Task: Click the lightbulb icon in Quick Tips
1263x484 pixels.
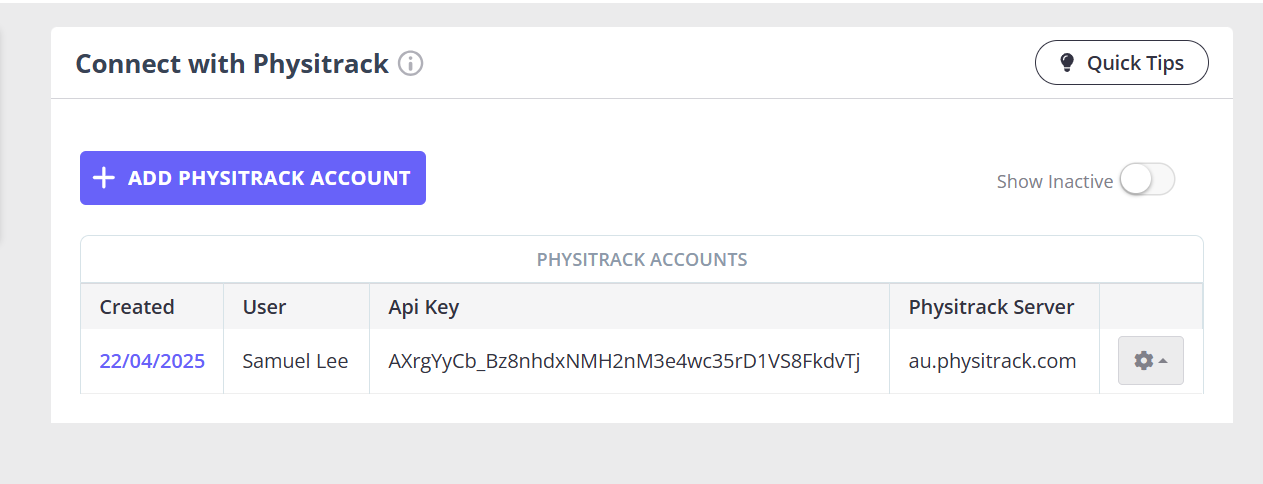Action: pyautogui.click(x=1067, y=63)
